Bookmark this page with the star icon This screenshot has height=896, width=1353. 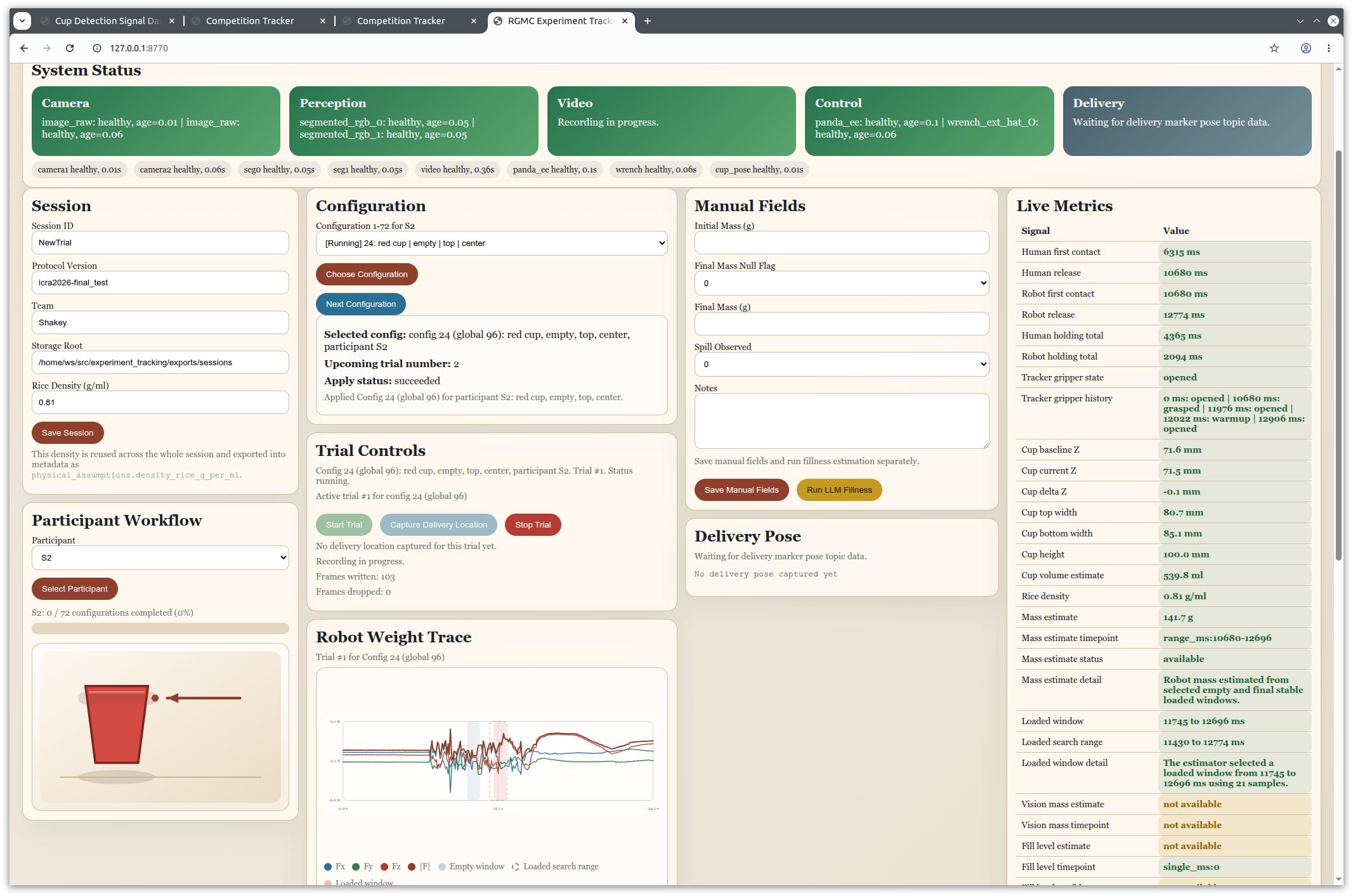coord(1274,48)
